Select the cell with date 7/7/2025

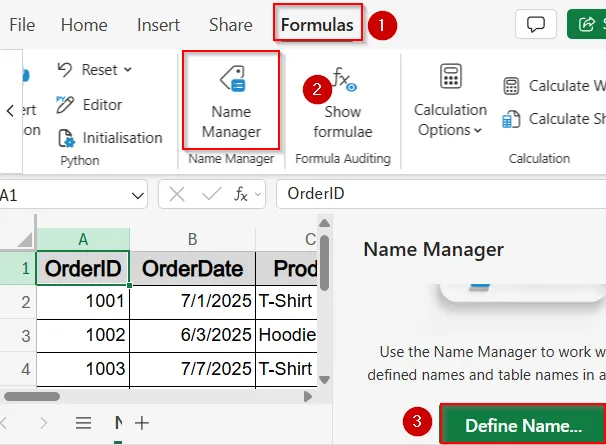click(x=192, y=369)
